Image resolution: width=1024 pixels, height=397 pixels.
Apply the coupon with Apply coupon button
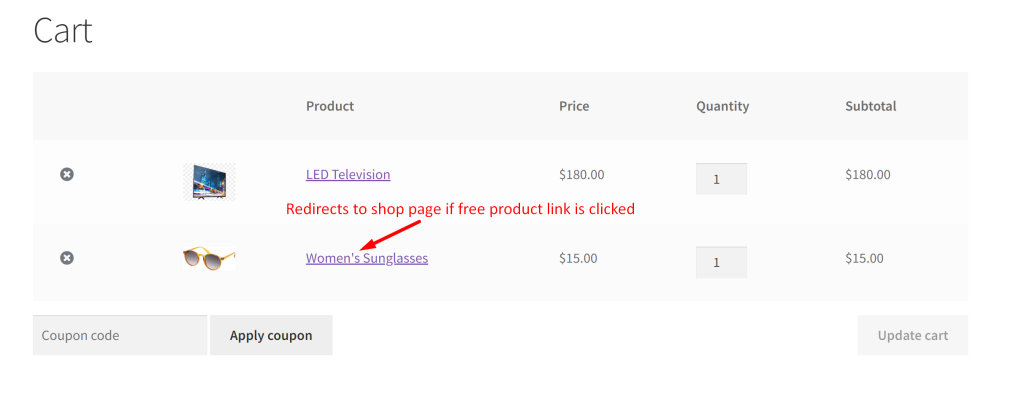[x=271, y=336]
